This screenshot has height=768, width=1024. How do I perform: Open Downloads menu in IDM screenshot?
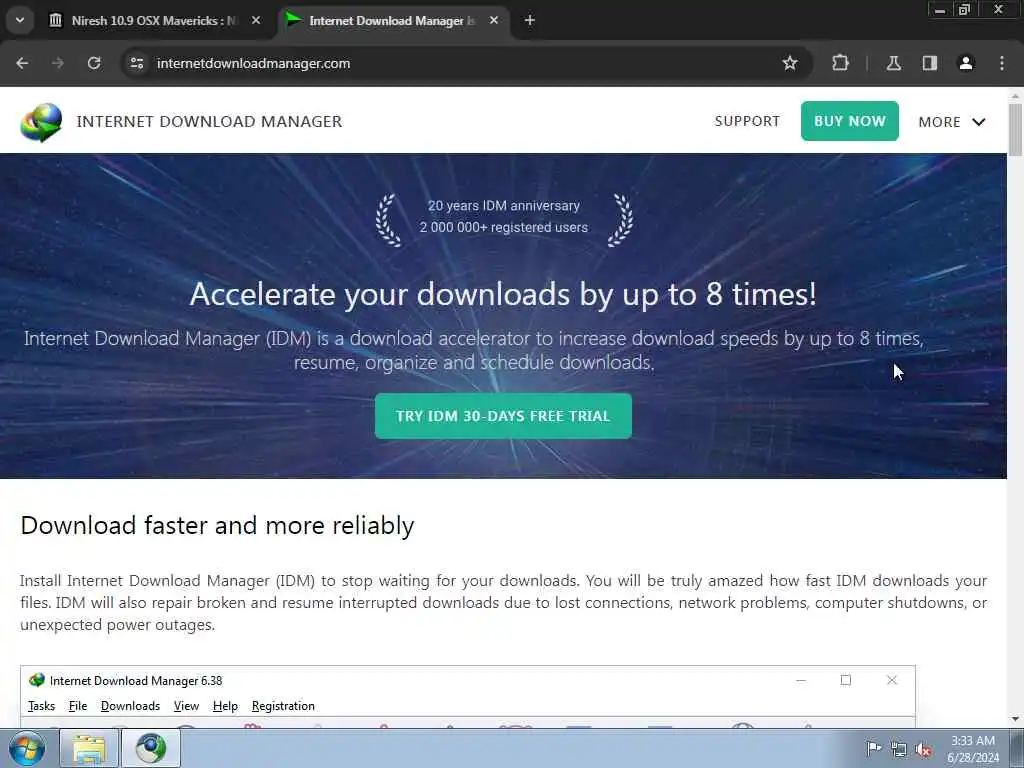coord(131,706)
